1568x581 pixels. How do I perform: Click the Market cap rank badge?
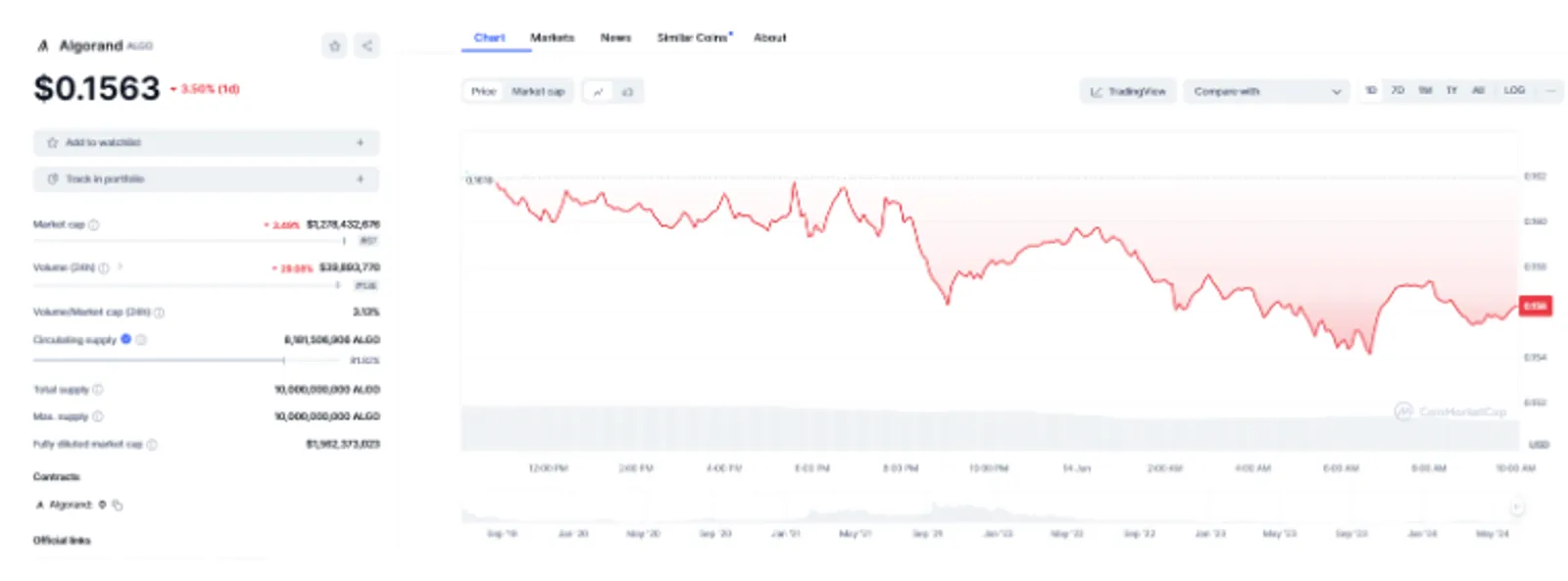point(368,241)
